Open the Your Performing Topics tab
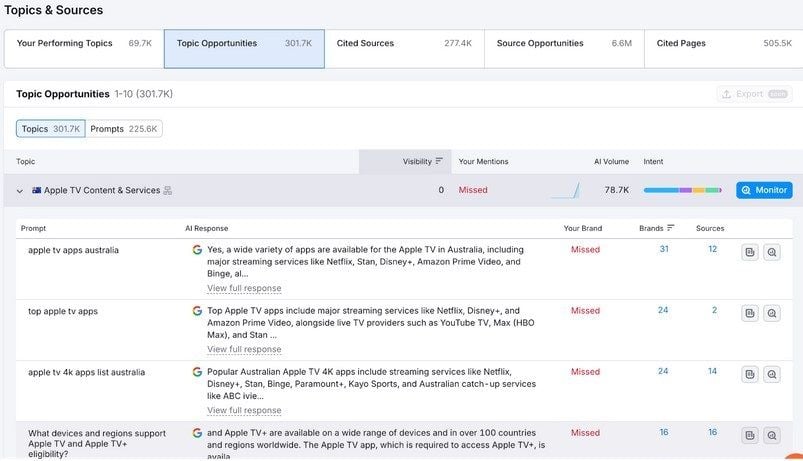Screen dimensions: 803x461 click(x=84, y=49)
